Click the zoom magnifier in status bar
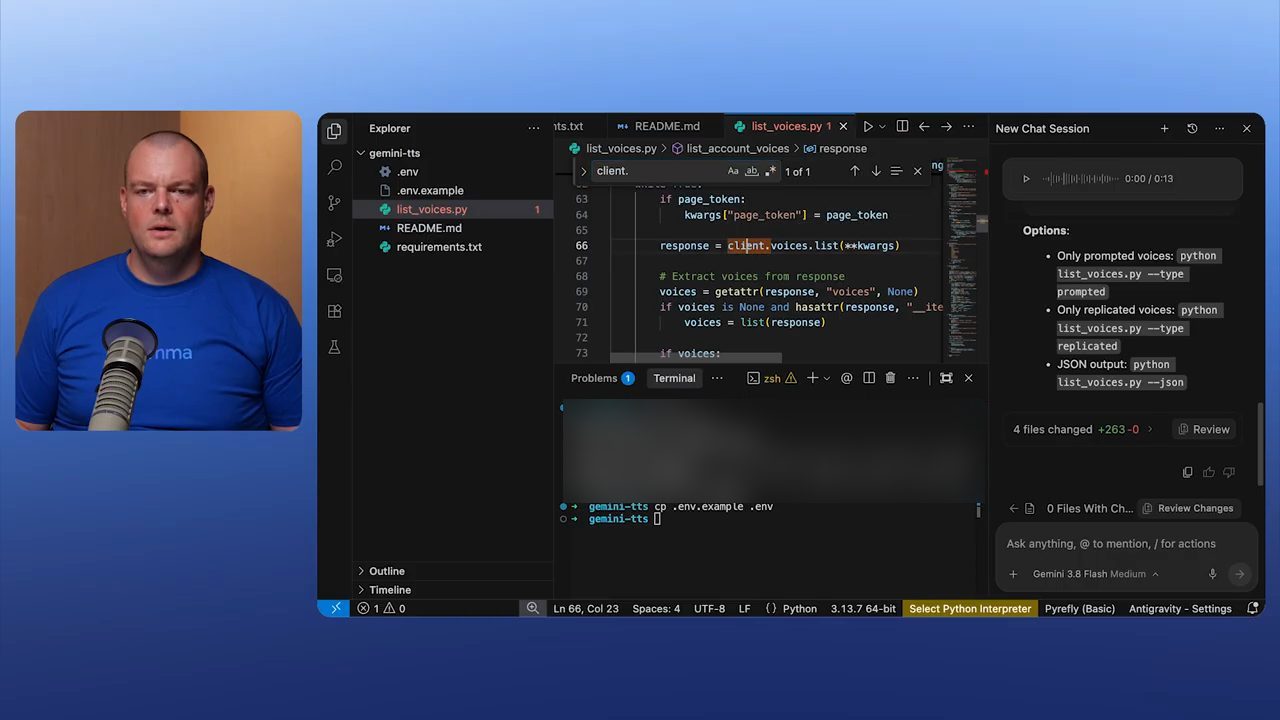 532,608
